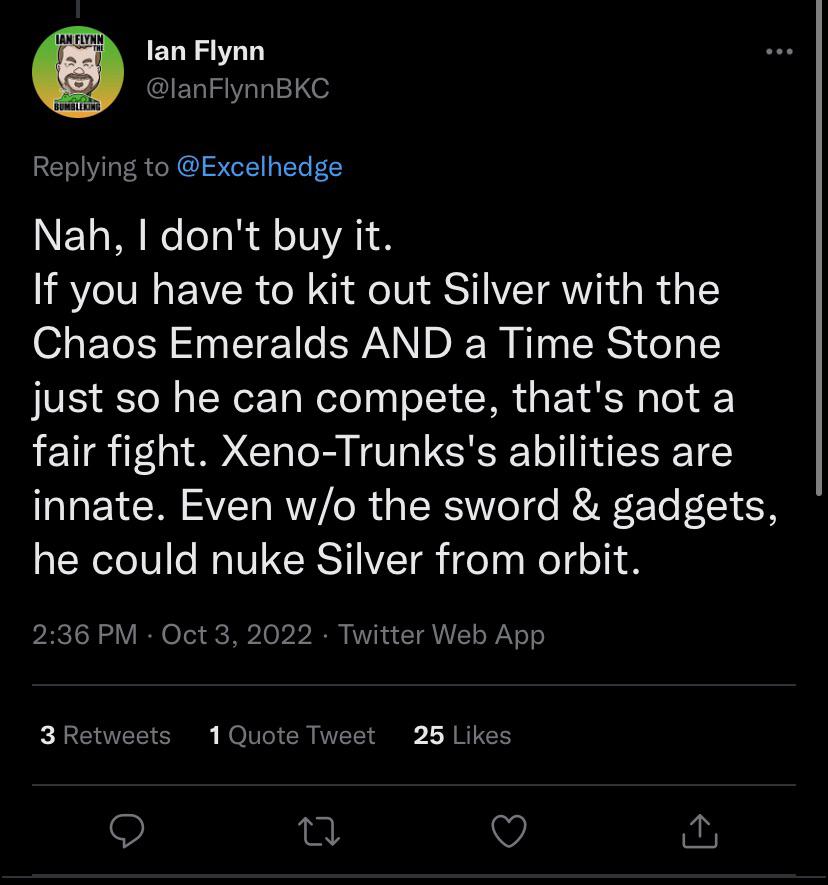Tap the share upload arrow icon

click(699, 829)
